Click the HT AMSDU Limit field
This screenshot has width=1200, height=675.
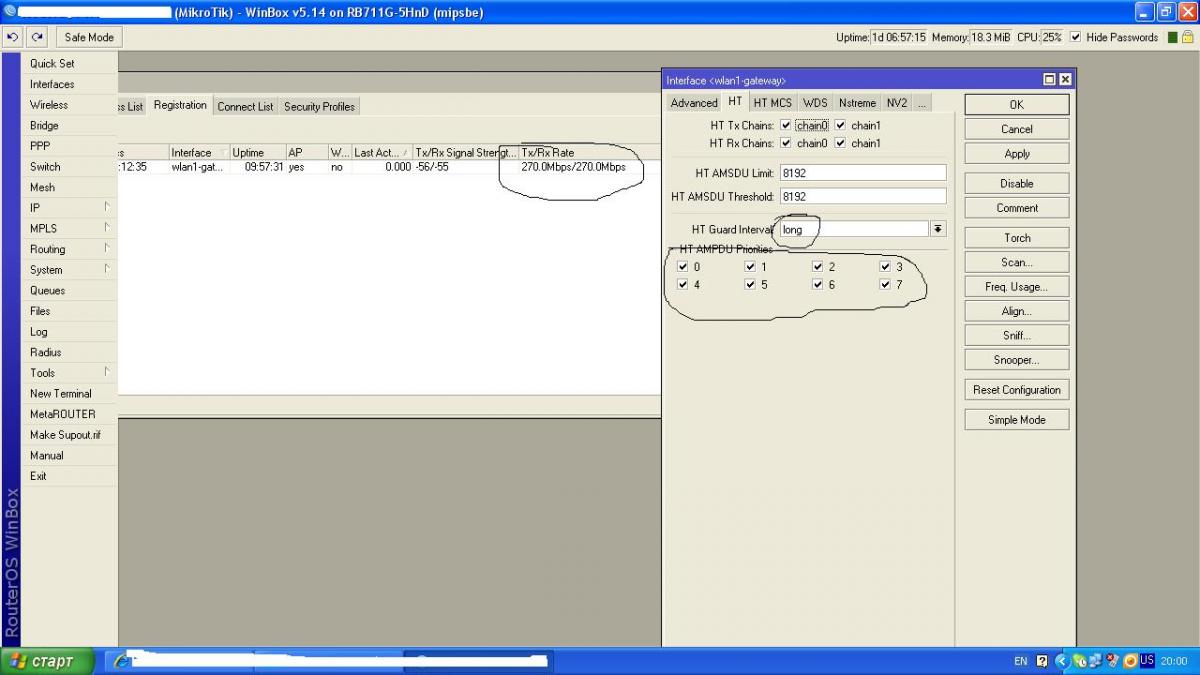(862, 173)
